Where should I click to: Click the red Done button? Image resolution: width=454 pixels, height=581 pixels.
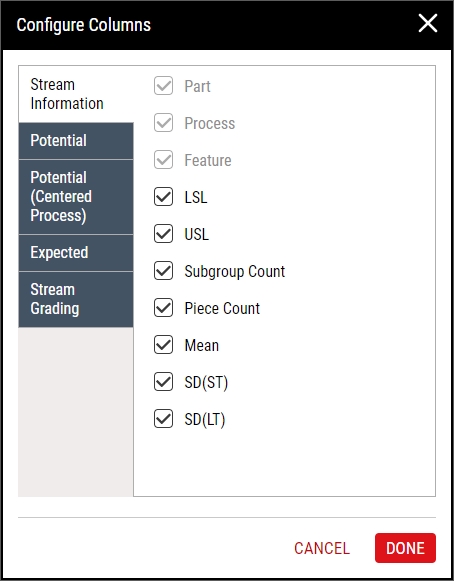[405, 548]
